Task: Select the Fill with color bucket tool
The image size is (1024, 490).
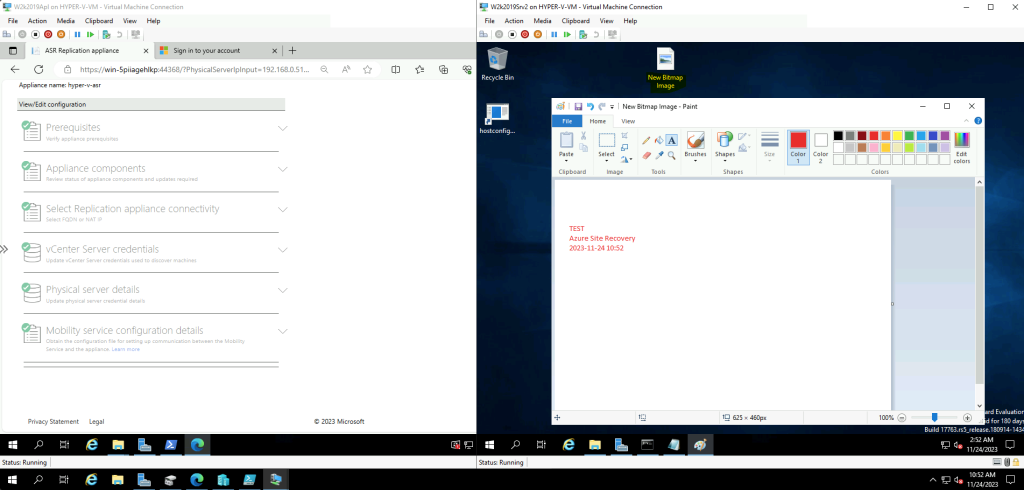Action: (659, 140)
